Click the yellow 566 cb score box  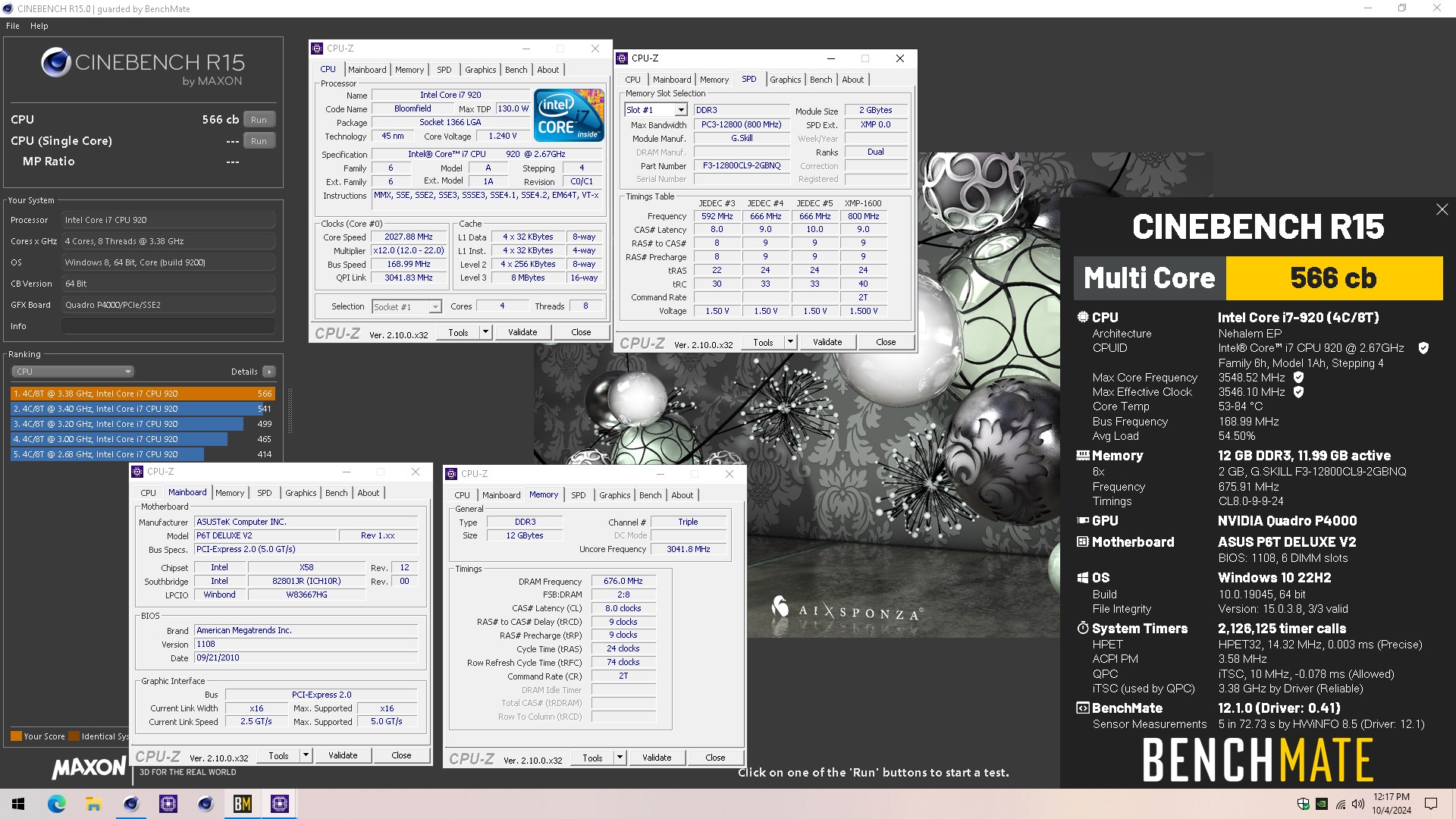click(x=1334, y=278)
